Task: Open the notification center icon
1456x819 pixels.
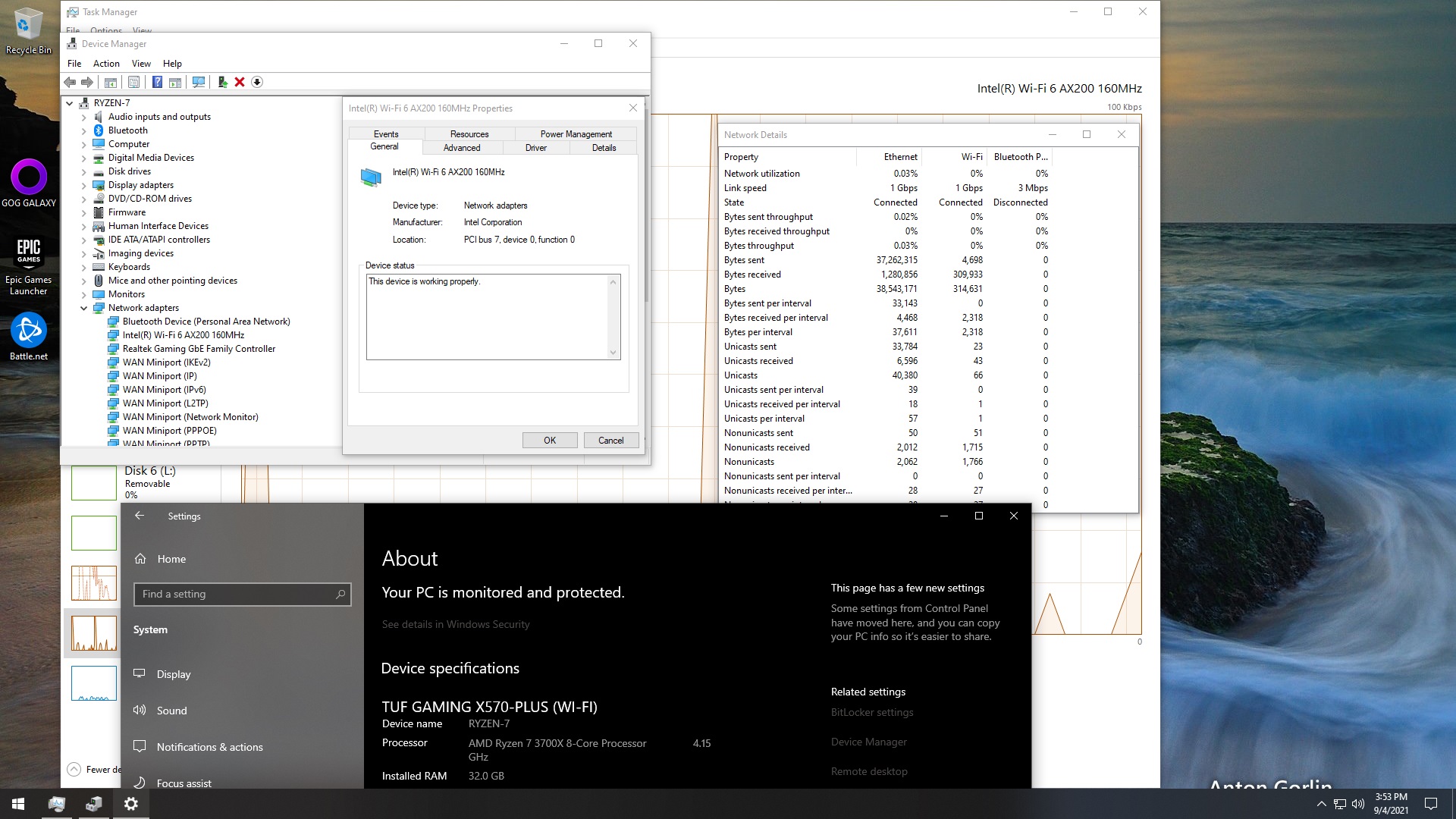Action: click(1431, 804)
